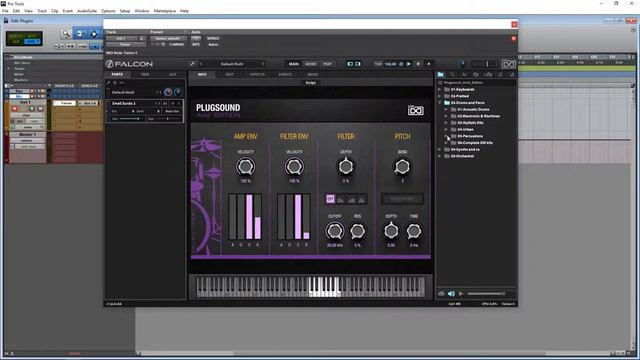Screen dimensions: 640x360
Task: Click the COMPARE button in plugin header
Action: tap(176, 44)
